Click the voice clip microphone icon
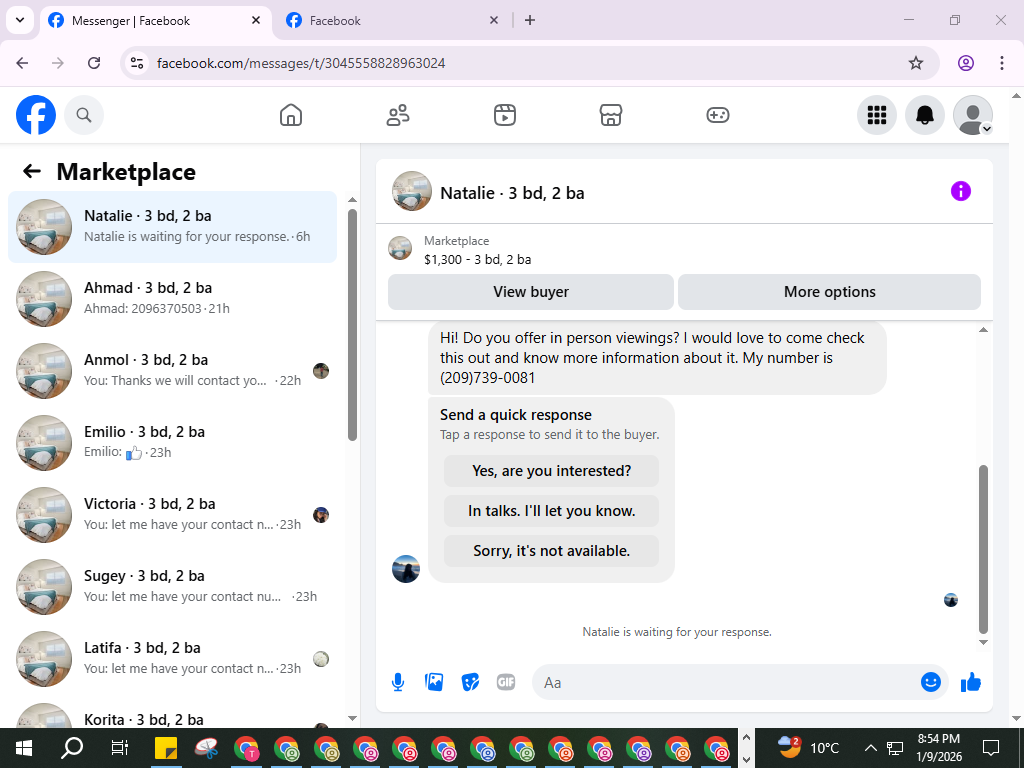The image size is (1024, 768). pyautogui.click(x=398, y=682)
